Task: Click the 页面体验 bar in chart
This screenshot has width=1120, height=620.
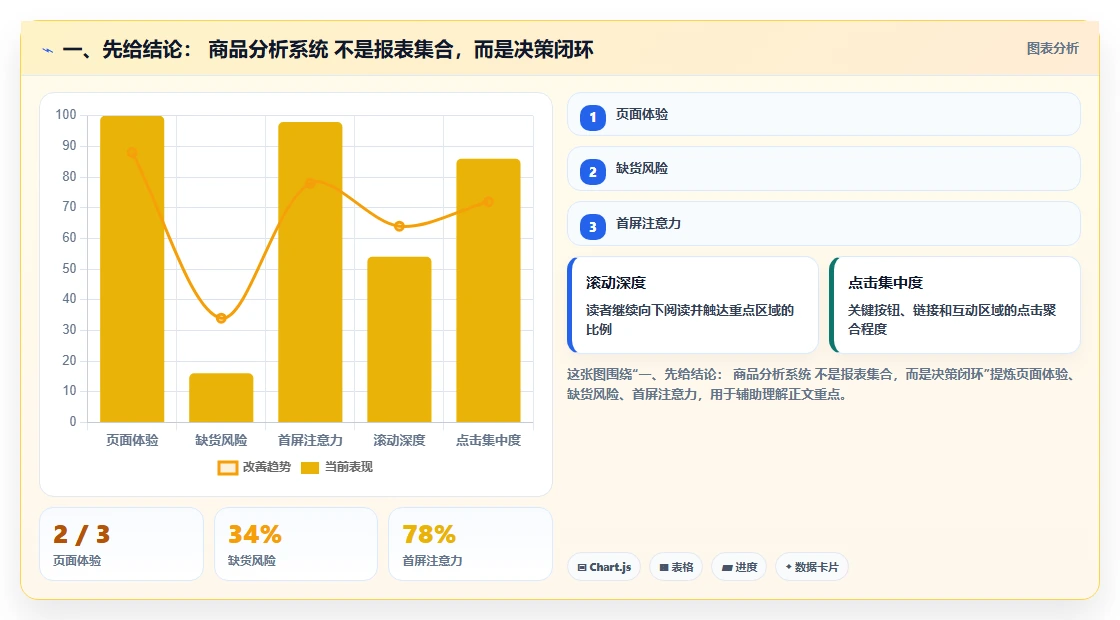Action: (x=132, y=269)
